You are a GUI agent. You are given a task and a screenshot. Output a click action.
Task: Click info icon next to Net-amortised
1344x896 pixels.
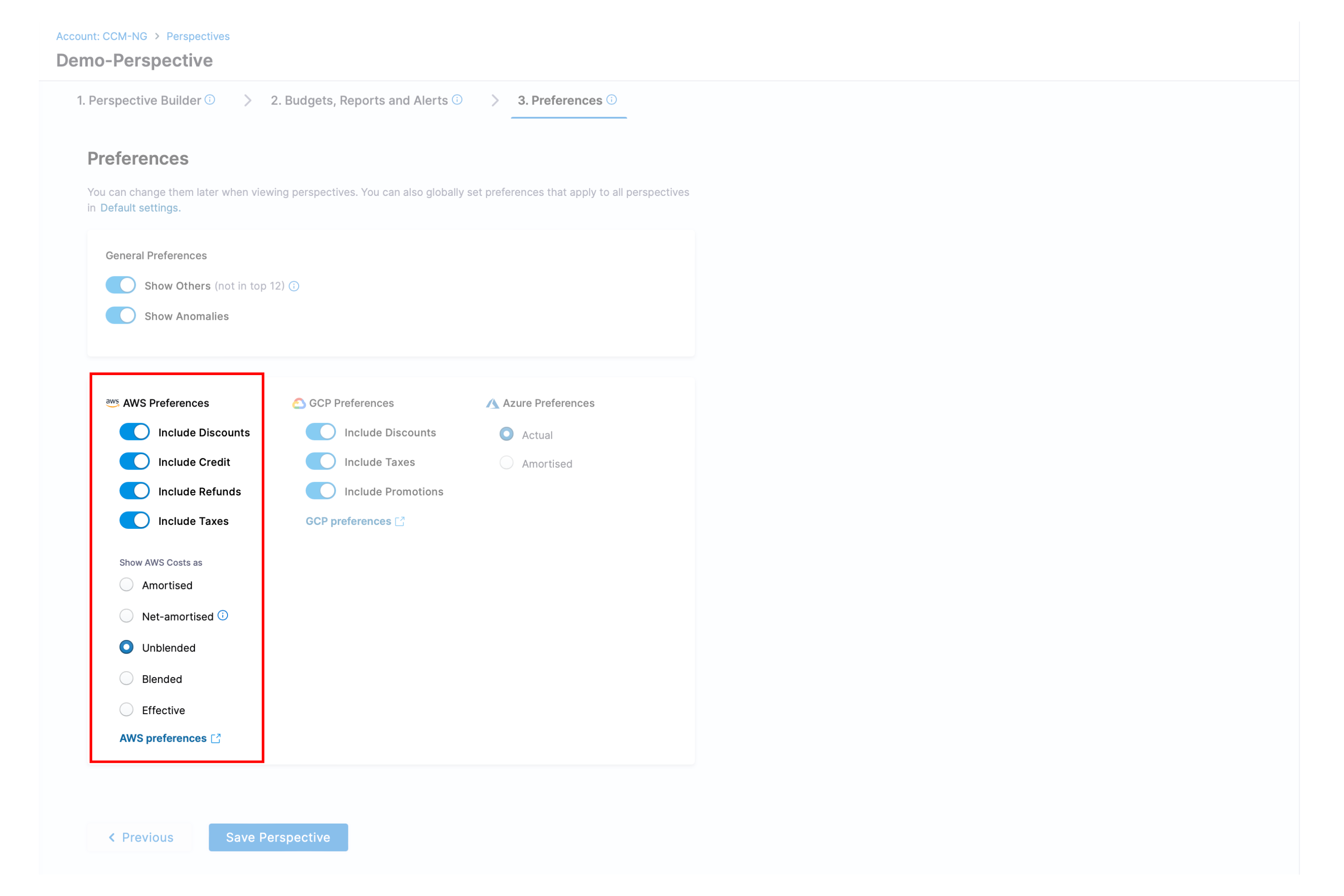point(223,615)
